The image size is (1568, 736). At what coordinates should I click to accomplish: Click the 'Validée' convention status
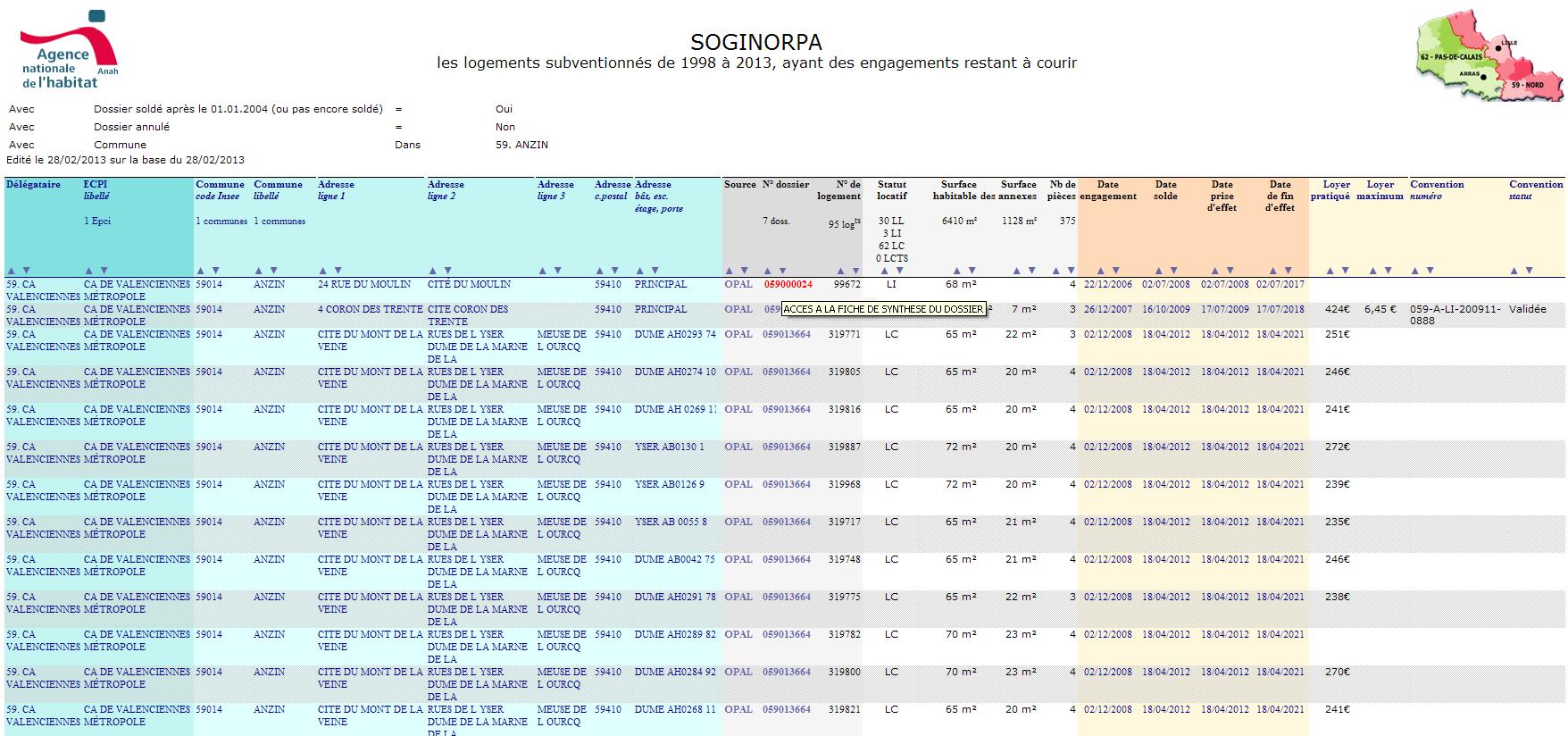tap(1527, 310)
